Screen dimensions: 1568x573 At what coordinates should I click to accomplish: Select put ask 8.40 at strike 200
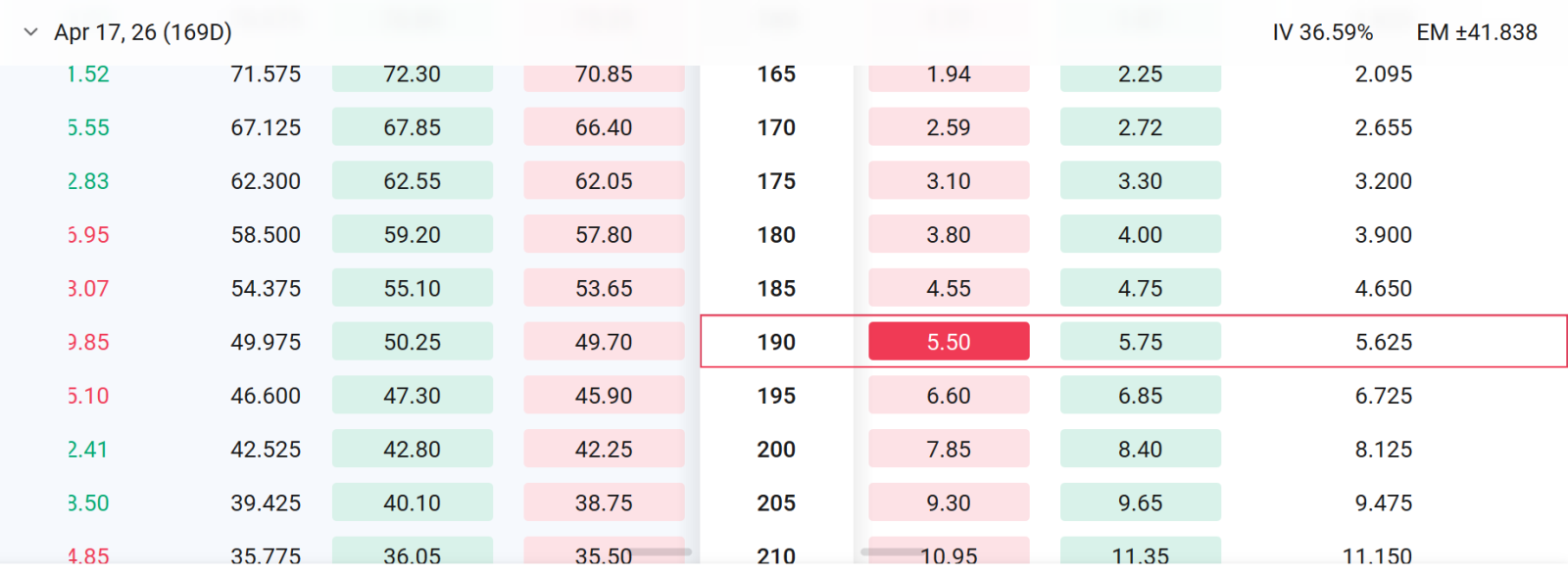tap(1141, 450)
